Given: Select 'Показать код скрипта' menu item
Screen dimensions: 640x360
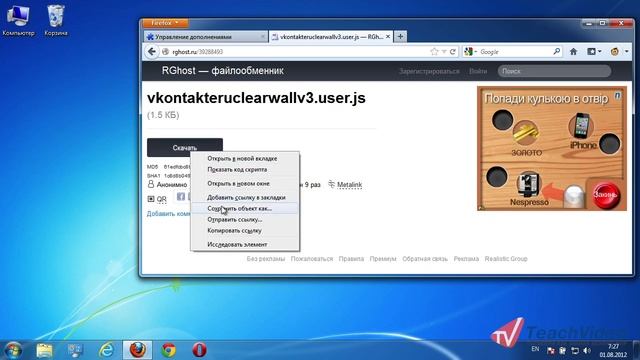Looking at the screenshot, I should tap(245, 169).
